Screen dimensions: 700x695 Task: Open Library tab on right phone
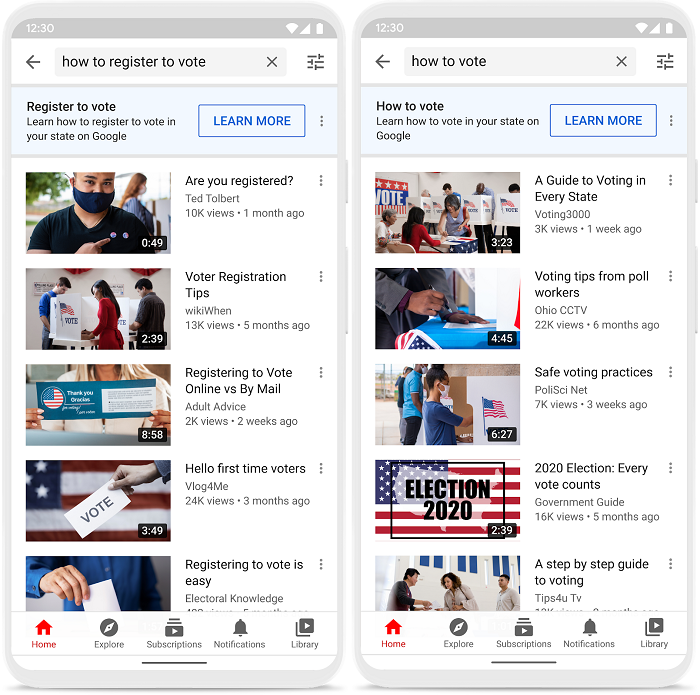(x=654, y=633)
